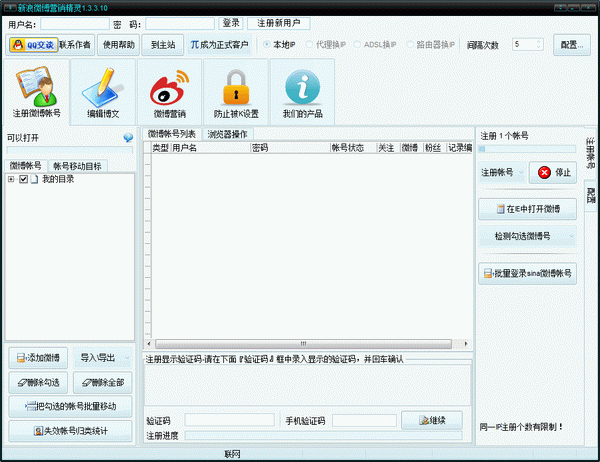Click the blue help icon above tree
600x462 pixels.
(x=128, y=138)
